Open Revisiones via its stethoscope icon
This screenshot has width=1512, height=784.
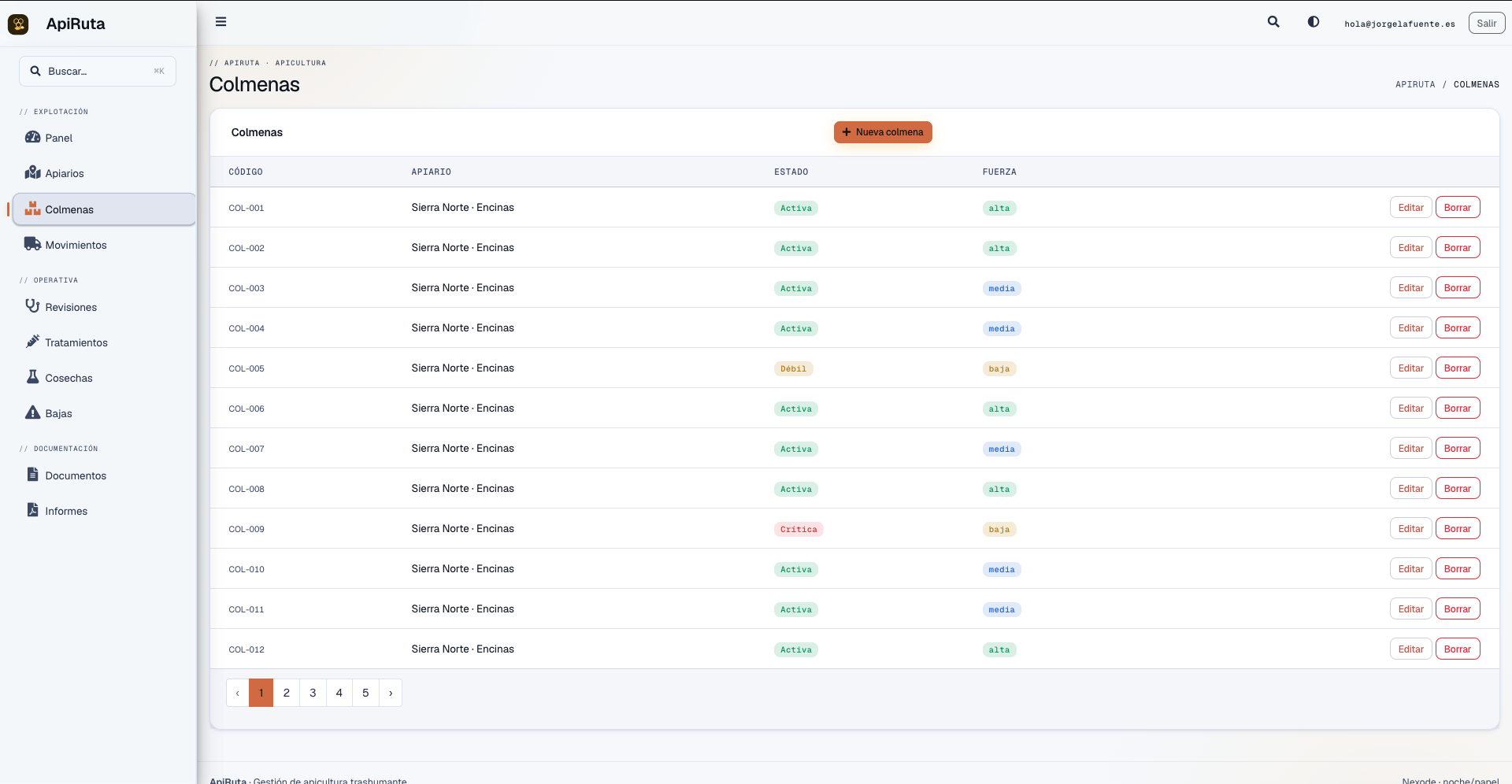[32, 306]
